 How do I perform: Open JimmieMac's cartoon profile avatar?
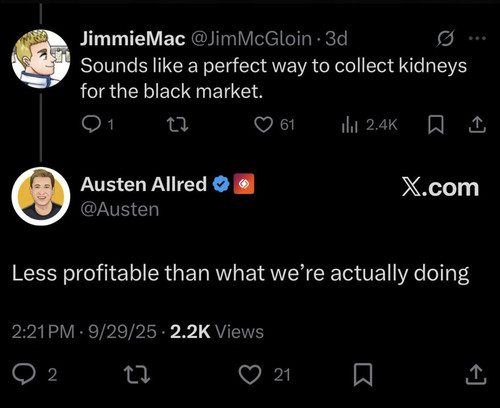click(41, 59)
